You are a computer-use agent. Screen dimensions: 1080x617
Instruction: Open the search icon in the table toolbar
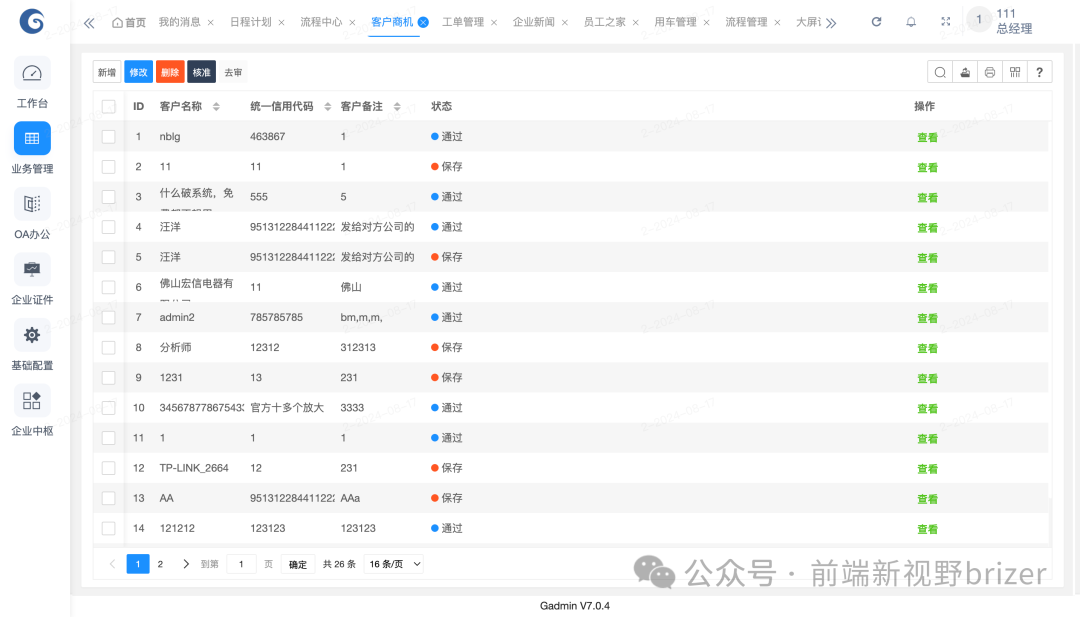940,71
